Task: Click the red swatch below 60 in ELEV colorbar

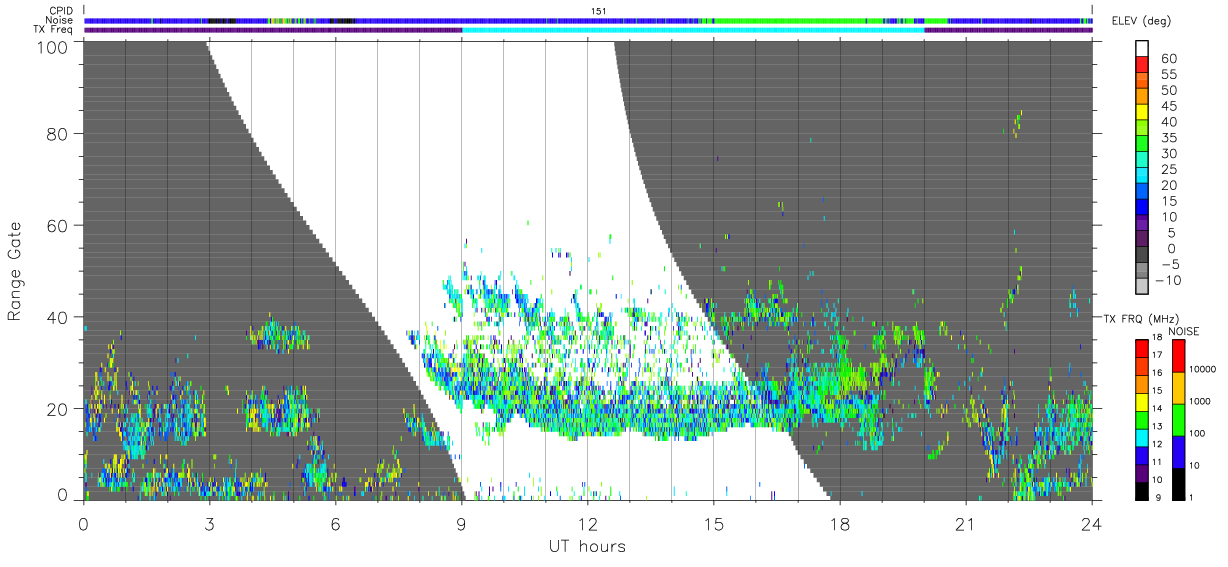Action: (x=1143, y=66)
